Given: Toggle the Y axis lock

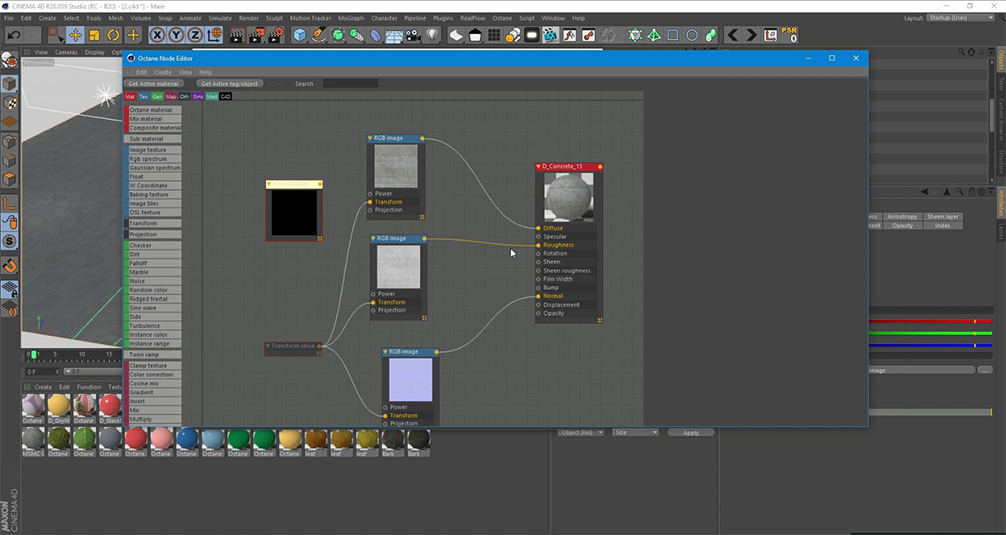Looking at the screenshot, I should click(x=176, y=35).
